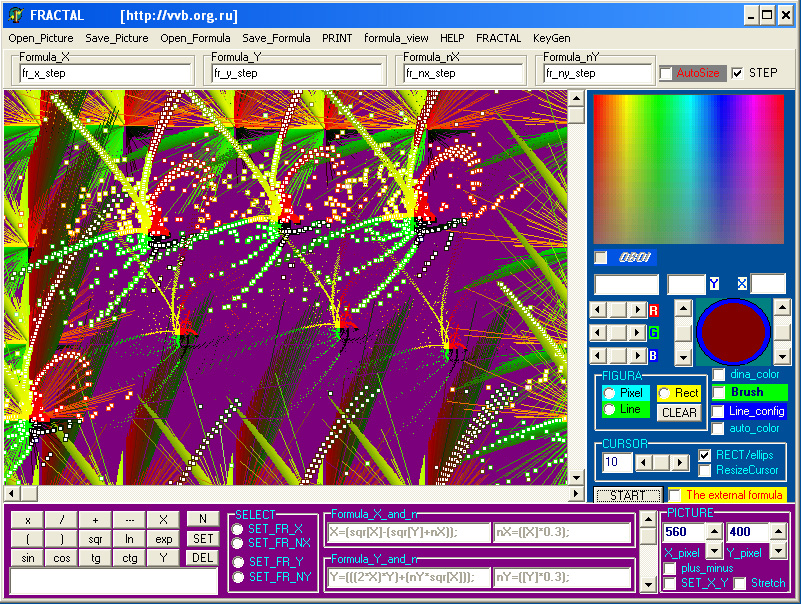
Task: Select the Pixel radio button
Action: tap(609, 393)
